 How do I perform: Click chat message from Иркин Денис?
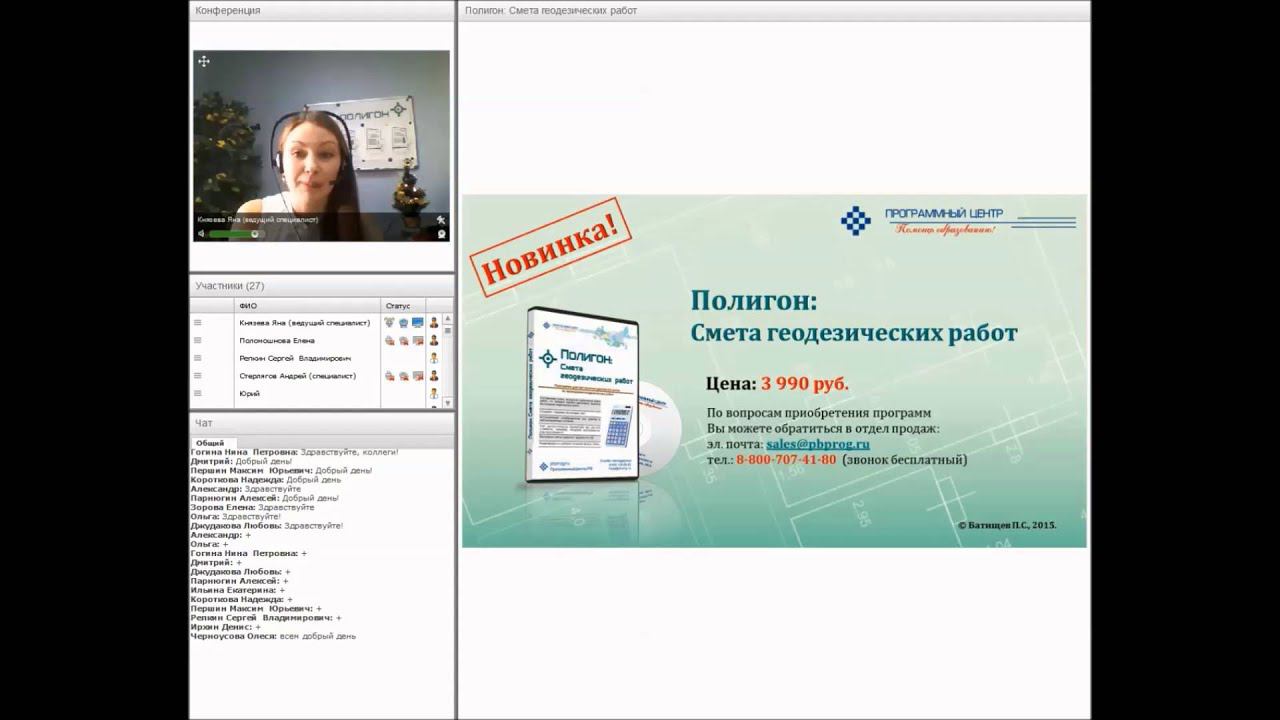point(225,627)
